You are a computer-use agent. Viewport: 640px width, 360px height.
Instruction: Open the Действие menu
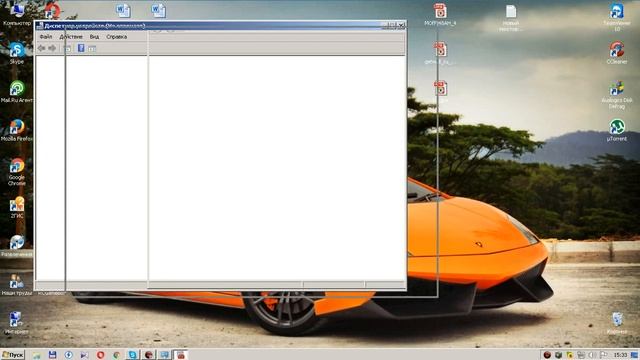pos(71,37)
